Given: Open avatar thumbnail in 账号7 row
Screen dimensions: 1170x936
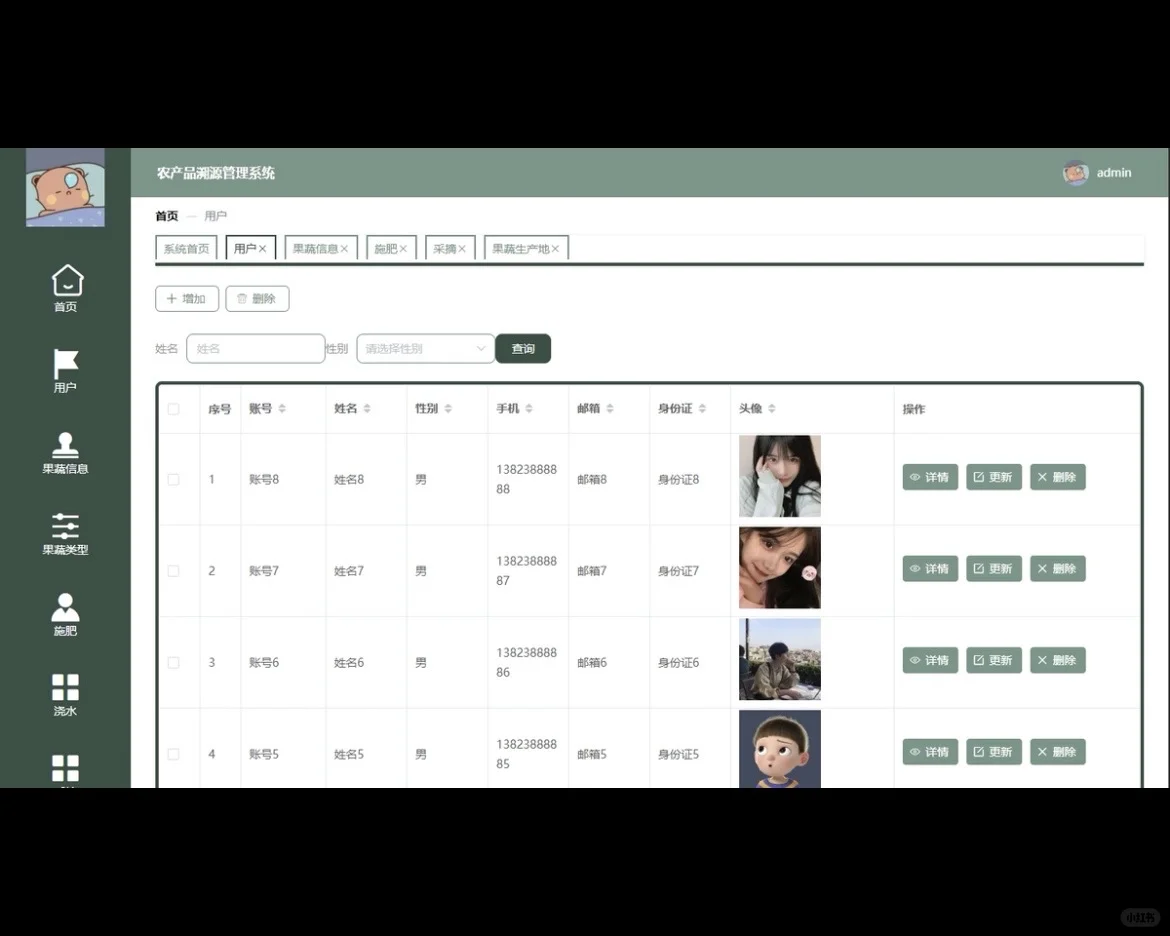Looking at the screenshot, I should [780, 568].
